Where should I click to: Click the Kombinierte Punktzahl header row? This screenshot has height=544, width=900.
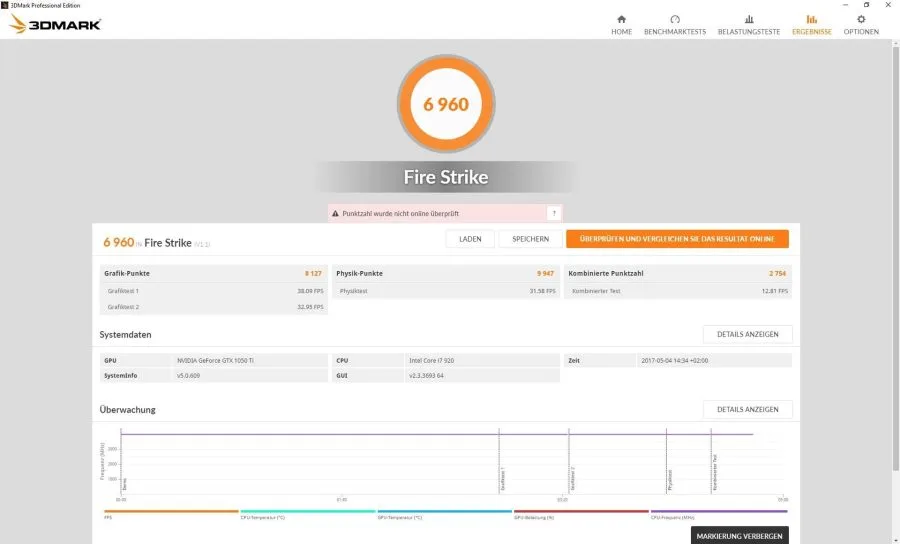[678, 273]
